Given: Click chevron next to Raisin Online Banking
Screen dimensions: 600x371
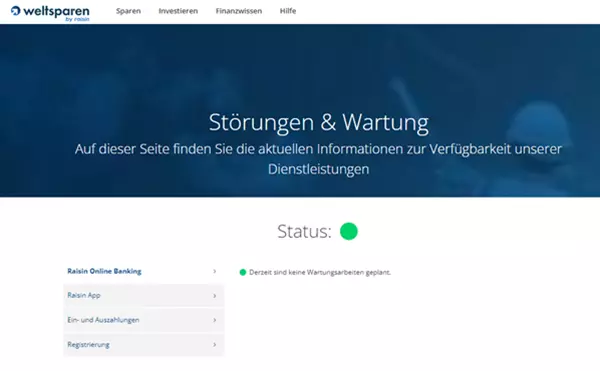Looking at the screenshot, I should [x=215, y=271].
